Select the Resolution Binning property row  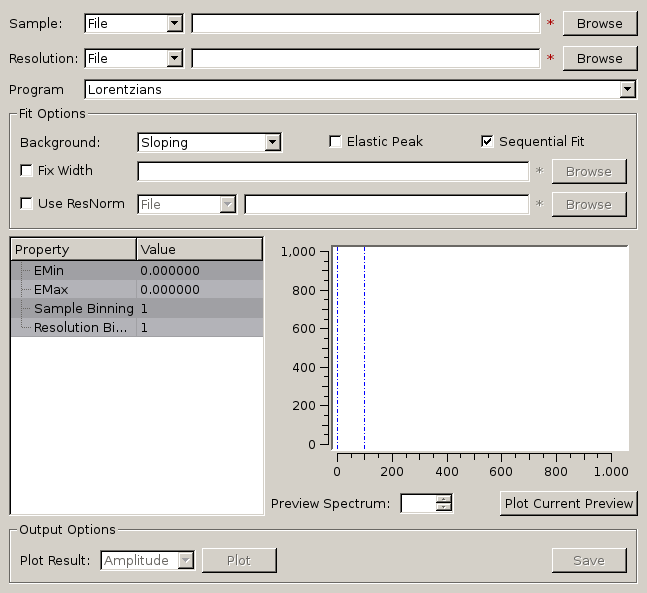click(73, 328)
